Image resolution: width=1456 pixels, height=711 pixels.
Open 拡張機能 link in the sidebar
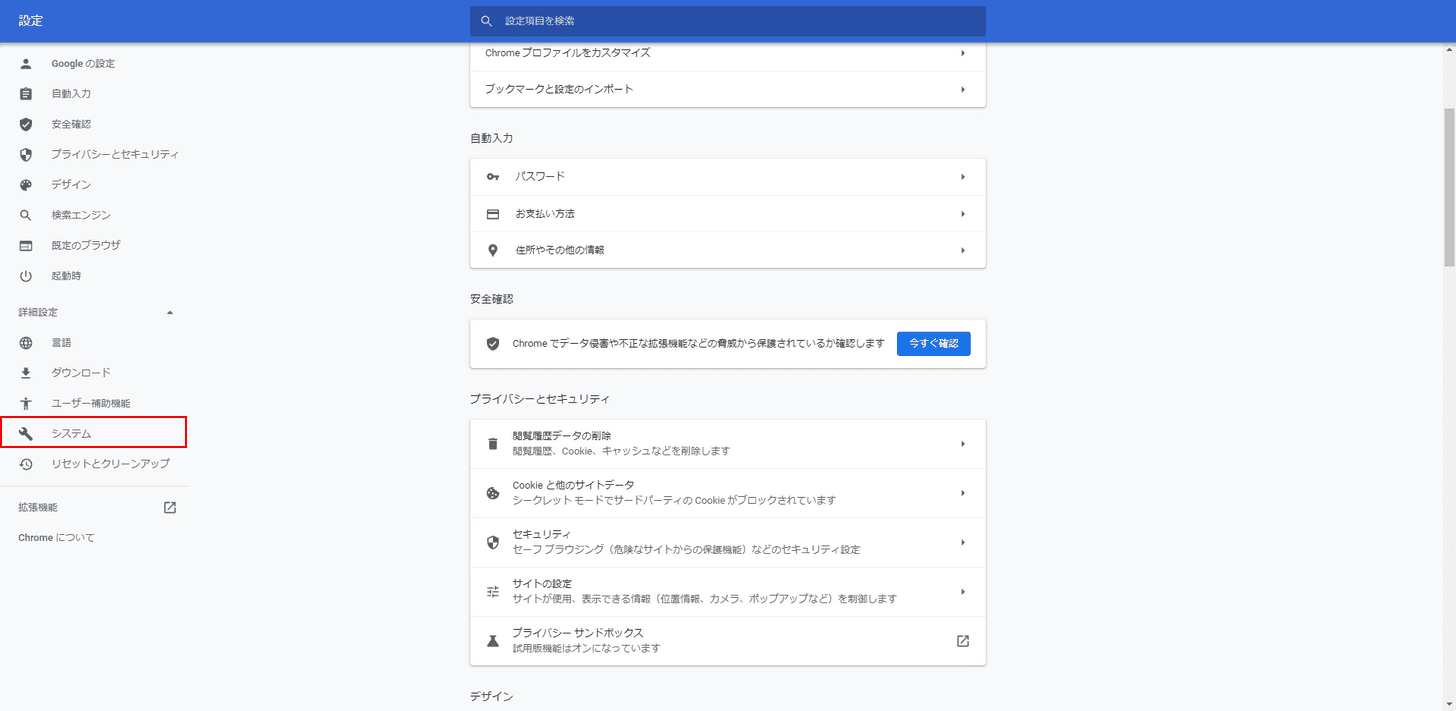(x=38, y=508)
